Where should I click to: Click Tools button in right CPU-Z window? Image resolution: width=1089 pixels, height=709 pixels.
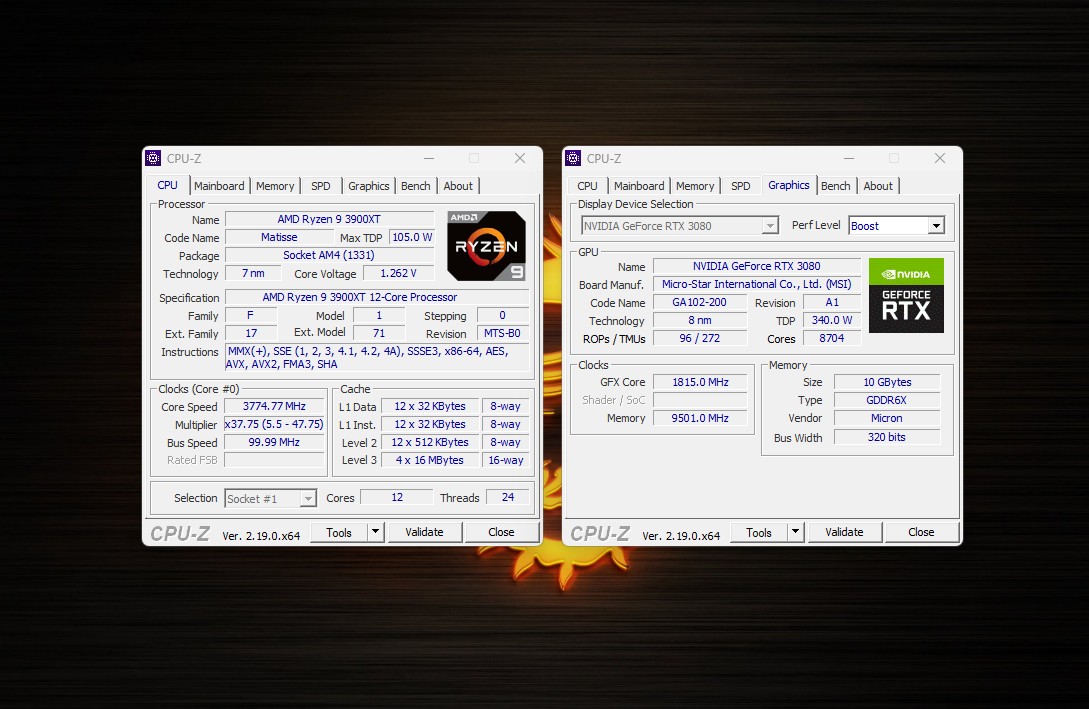point(759,532)
